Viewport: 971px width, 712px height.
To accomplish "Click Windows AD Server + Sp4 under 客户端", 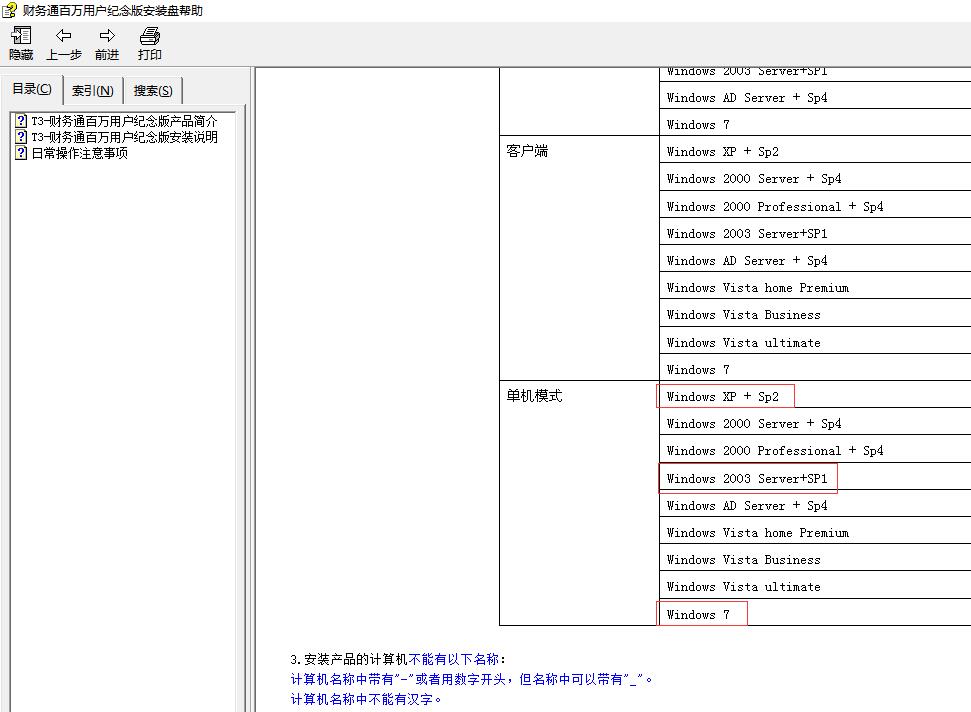I will tap(747, 261).
